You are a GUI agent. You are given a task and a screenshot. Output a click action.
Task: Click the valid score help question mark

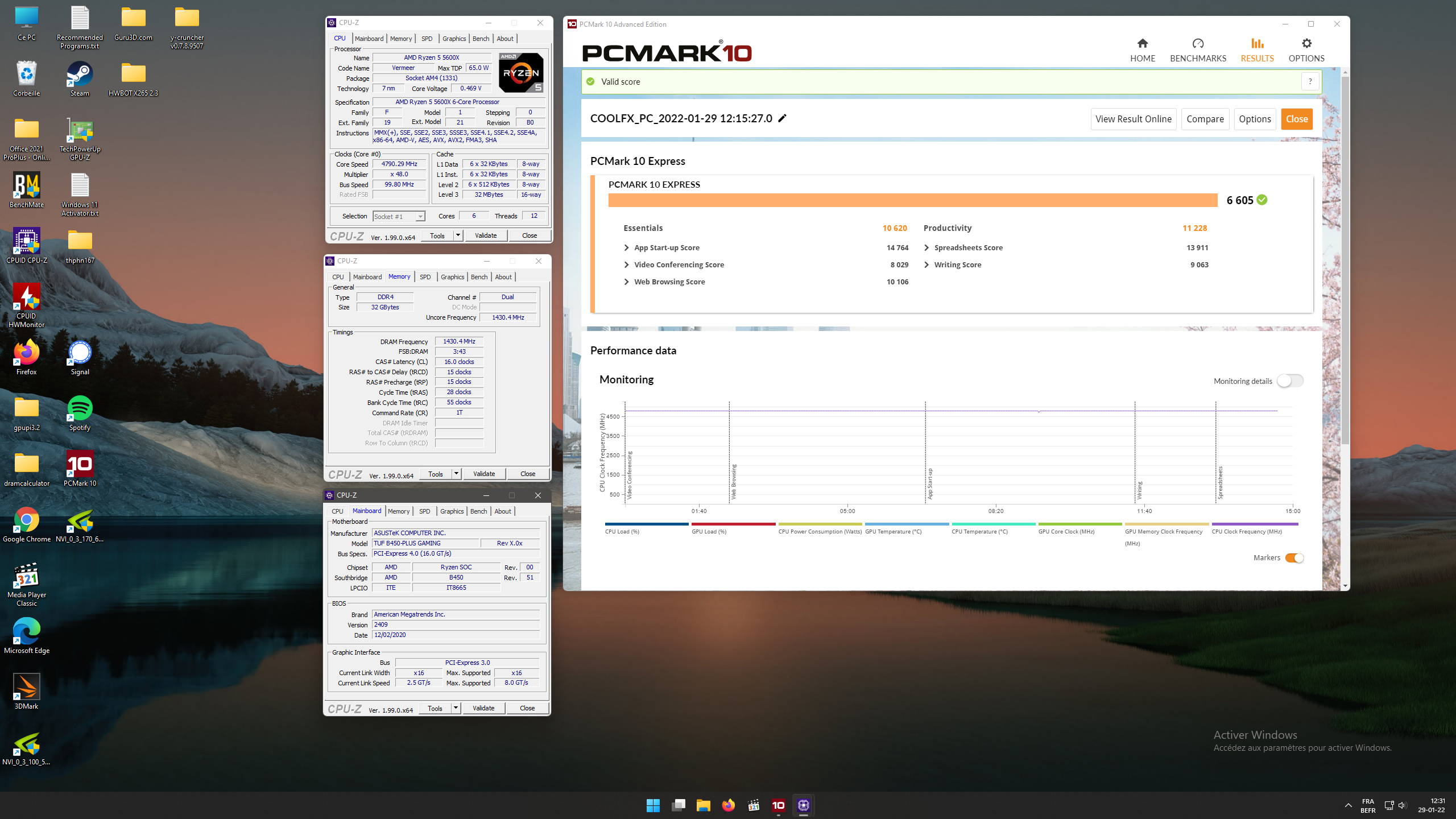click(x=1310, y=81)
